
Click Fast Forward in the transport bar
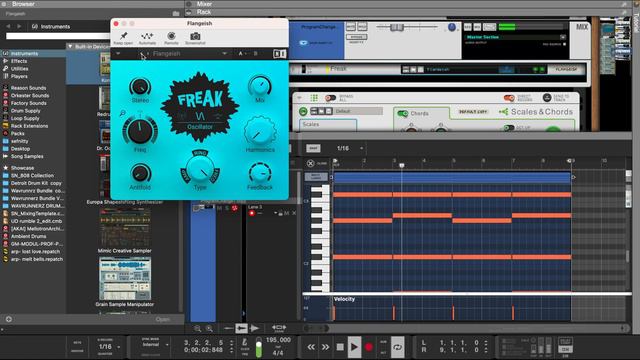pos(325,347)
